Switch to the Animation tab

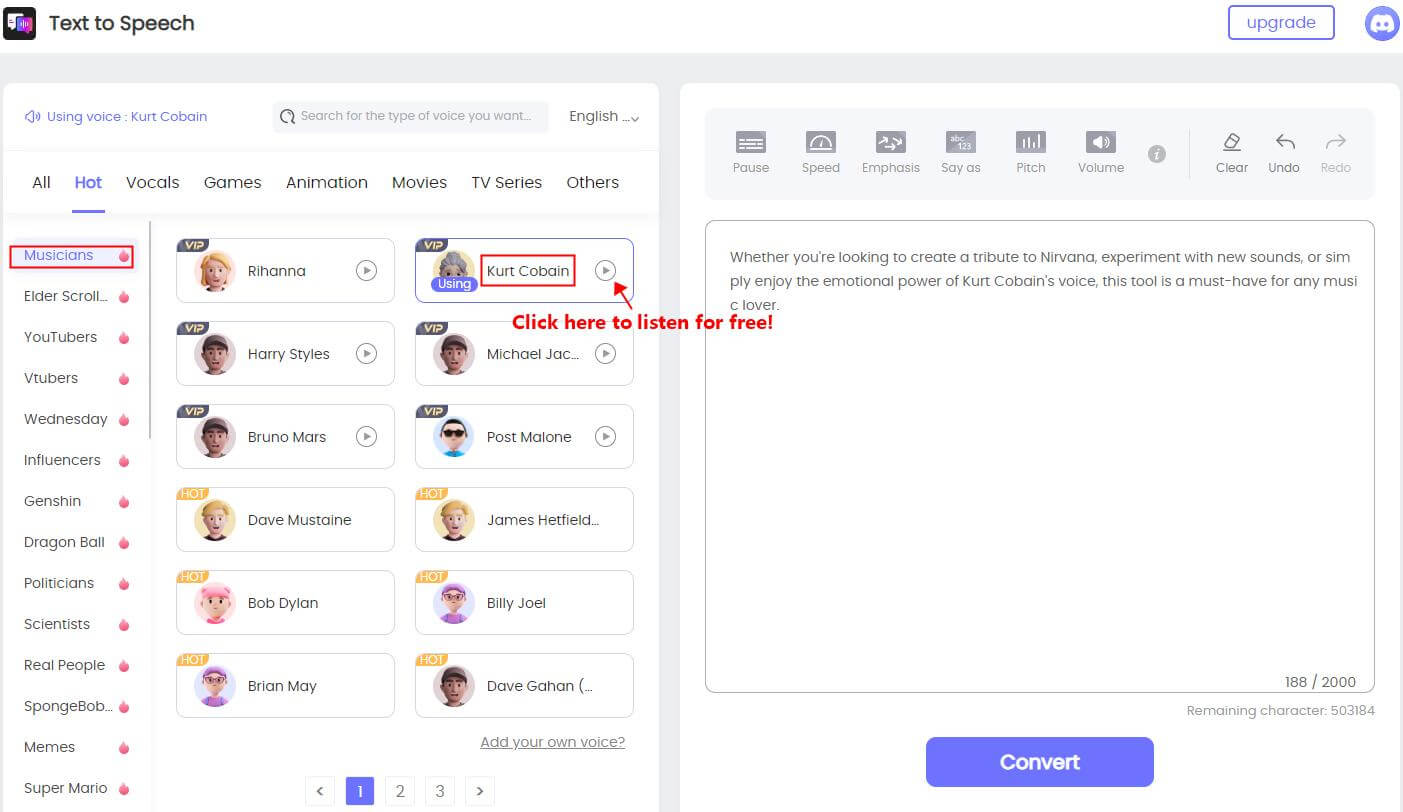click(x=327, y=182)
